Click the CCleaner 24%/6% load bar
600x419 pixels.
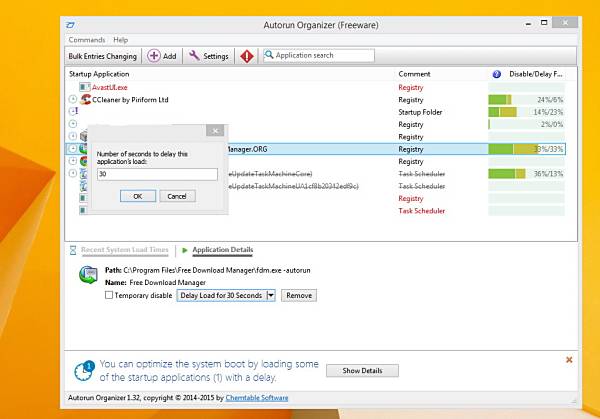pyautogui.click(x=526, y=99)
